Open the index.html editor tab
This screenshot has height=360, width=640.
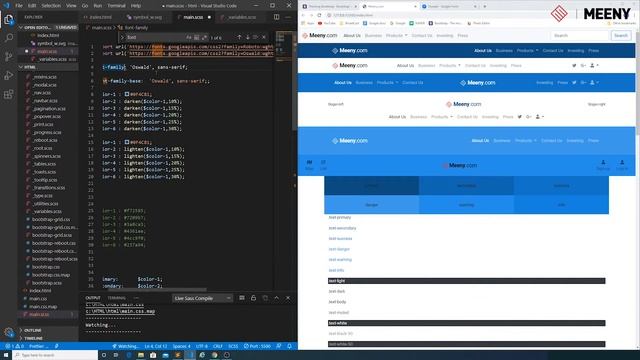pyautogui.click(x=98, y=17)
